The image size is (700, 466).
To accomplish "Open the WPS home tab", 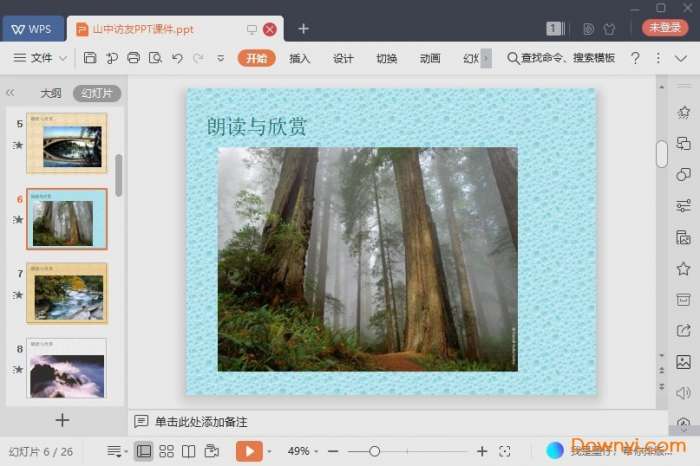I will pyautogui.click(x=32, y=29).
